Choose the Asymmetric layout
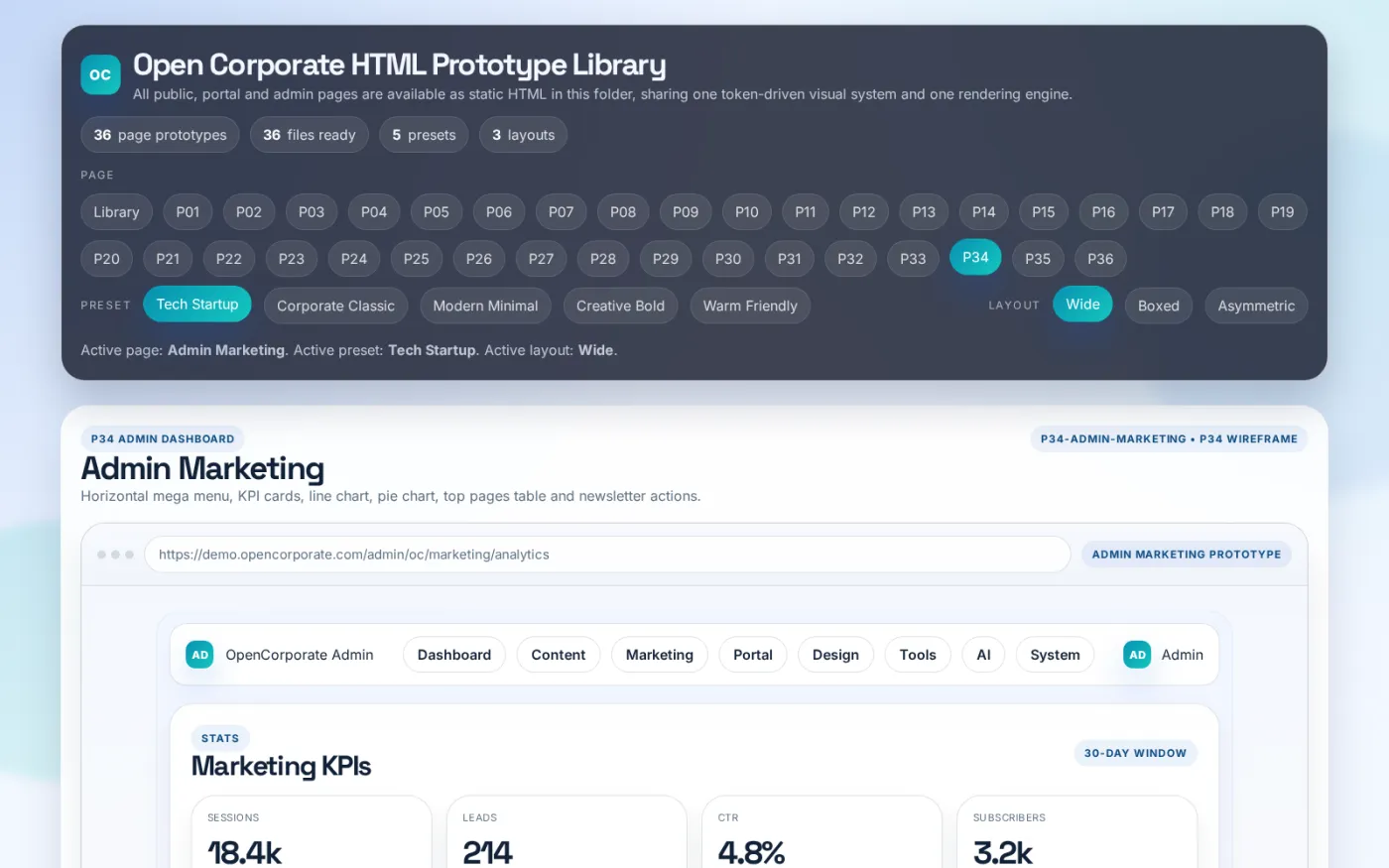Screen dimensions: 1389x868 click(1256, 306)
